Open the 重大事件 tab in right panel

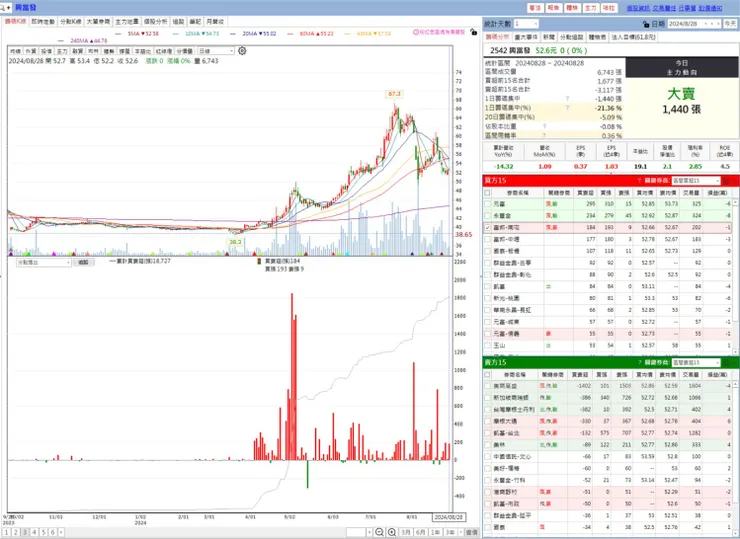pyautogui.click(x=526, y=37)
